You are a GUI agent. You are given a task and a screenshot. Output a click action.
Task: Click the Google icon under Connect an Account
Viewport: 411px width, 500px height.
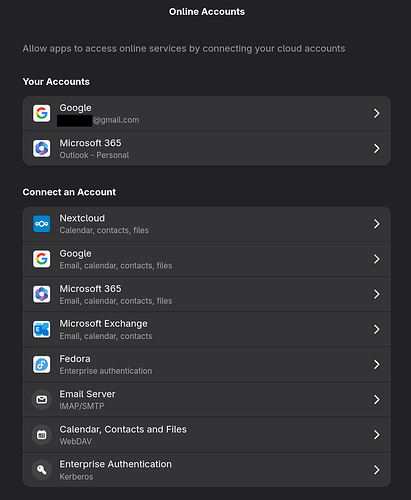42,259
